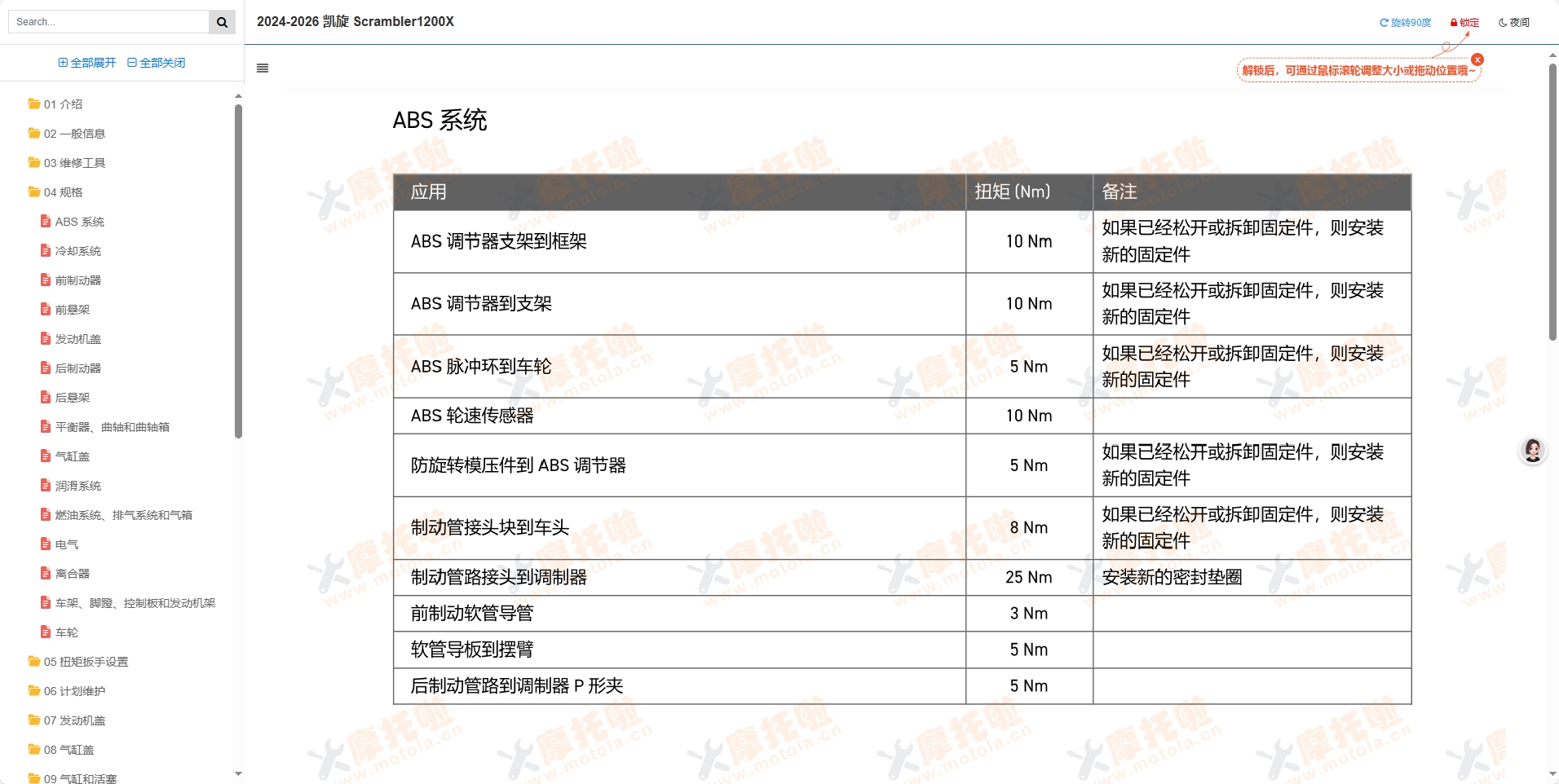Expand the 08 气缸盖 folder
This screenshot has height=784, width=1559.
coord(61,750)
